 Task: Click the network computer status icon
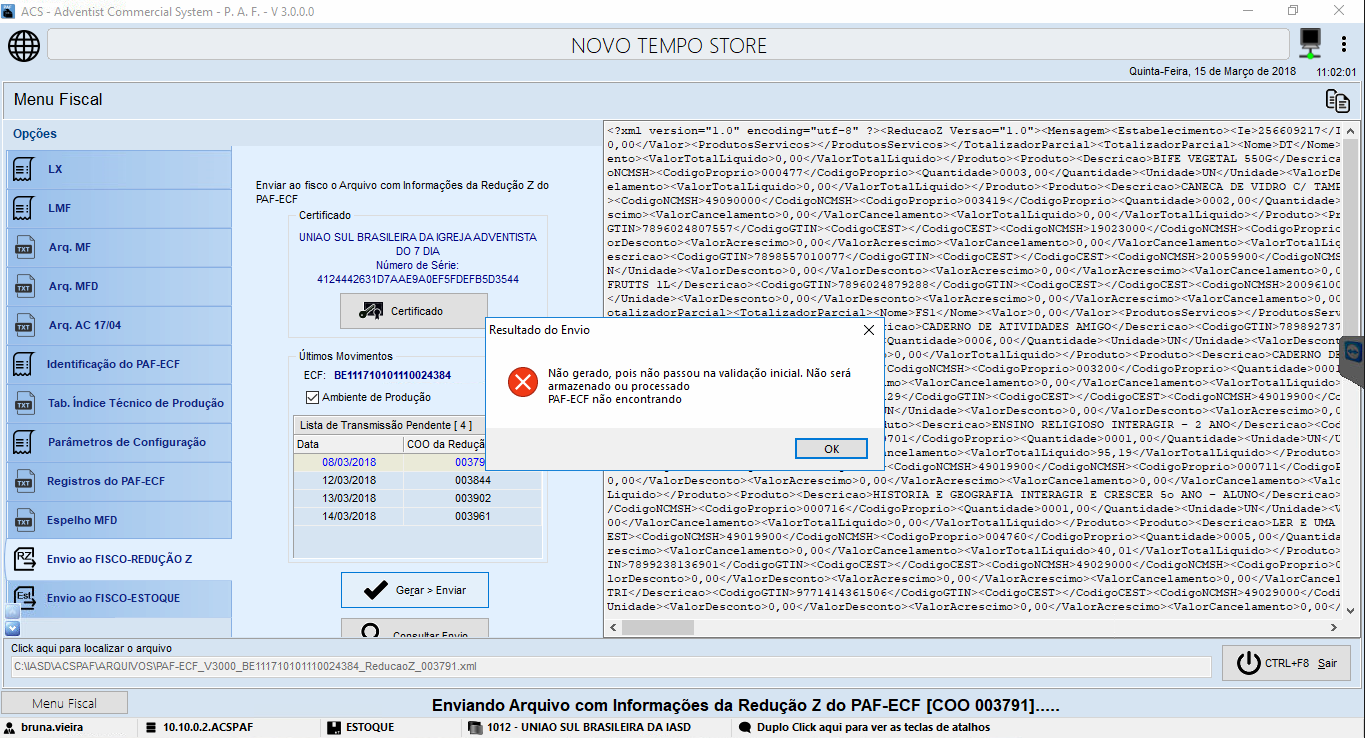coord(1310,44)
